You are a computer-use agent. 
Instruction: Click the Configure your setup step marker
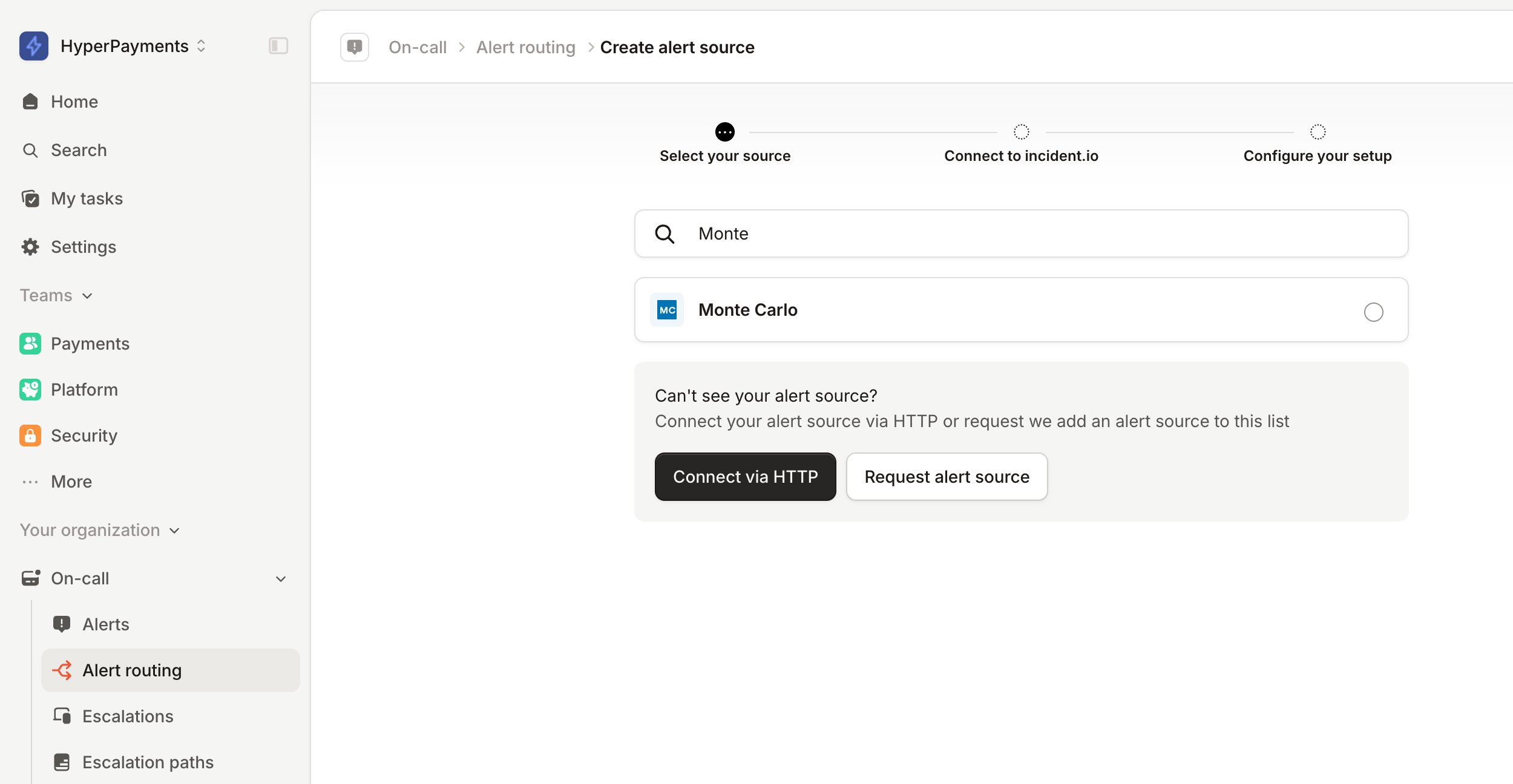[x=1318, y=132]
